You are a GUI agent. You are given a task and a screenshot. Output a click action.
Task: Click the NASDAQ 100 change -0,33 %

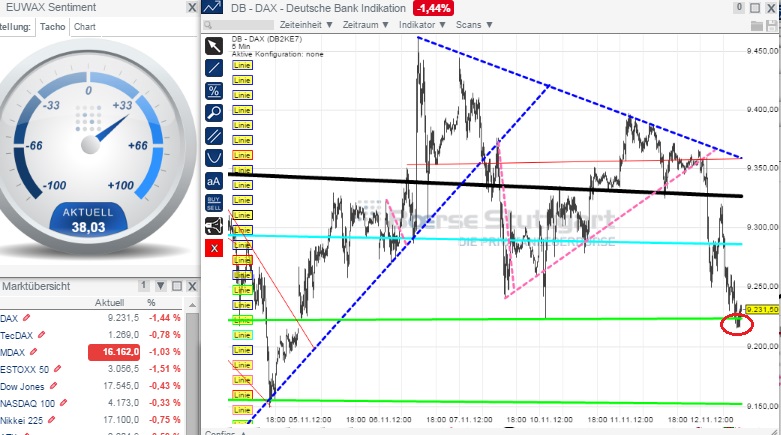tap(164, 403)
